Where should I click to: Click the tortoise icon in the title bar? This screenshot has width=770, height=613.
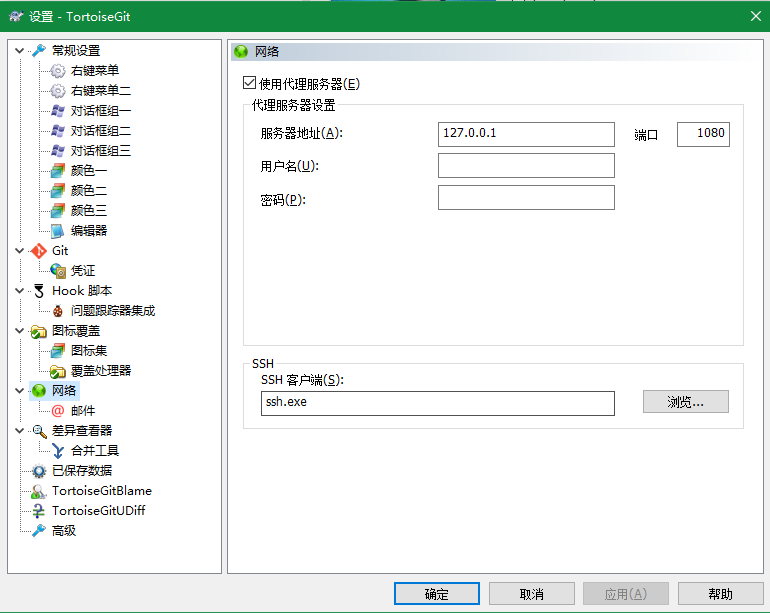pyautogui.click(x=16, y=16)
